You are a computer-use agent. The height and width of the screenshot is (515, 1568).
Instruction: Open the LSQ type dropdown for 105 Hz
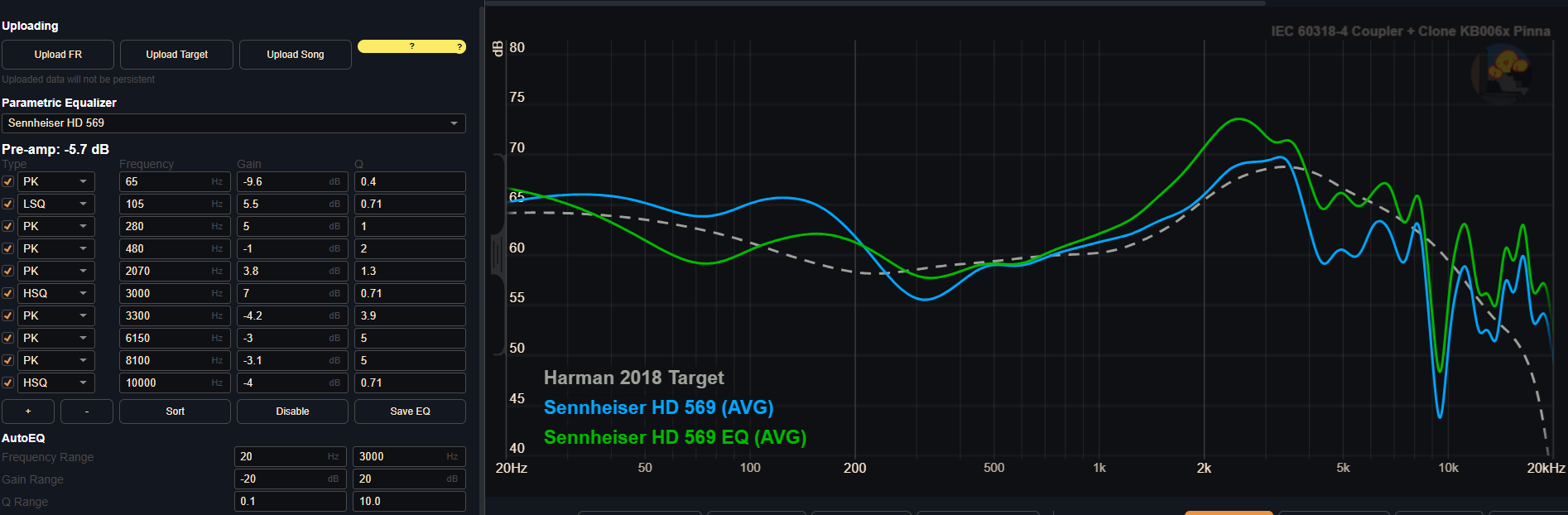56,204
